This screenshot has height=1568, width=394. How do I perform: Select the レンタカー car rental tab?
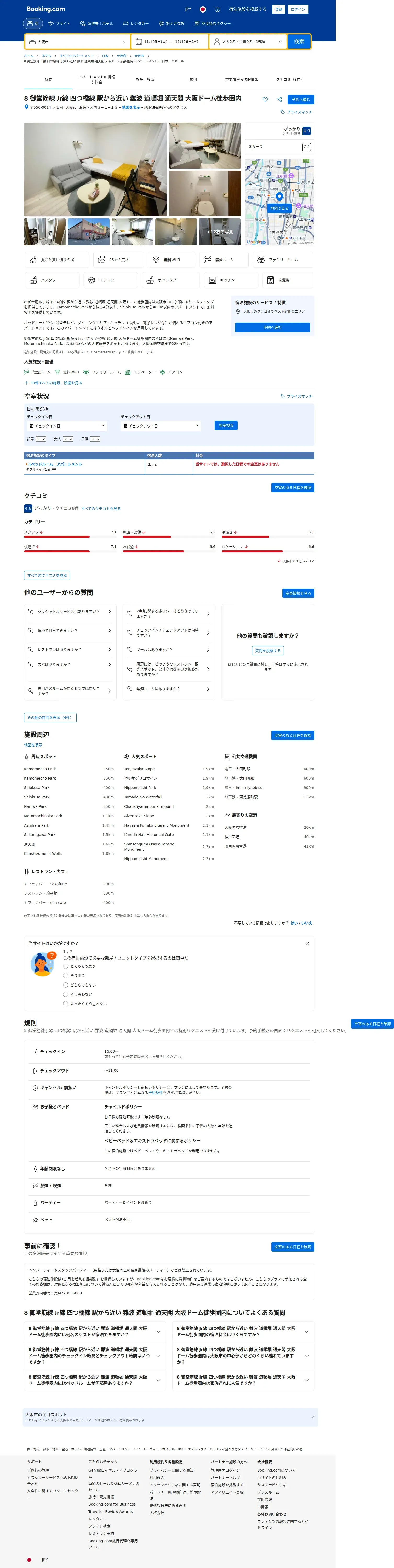pos(135,24)
